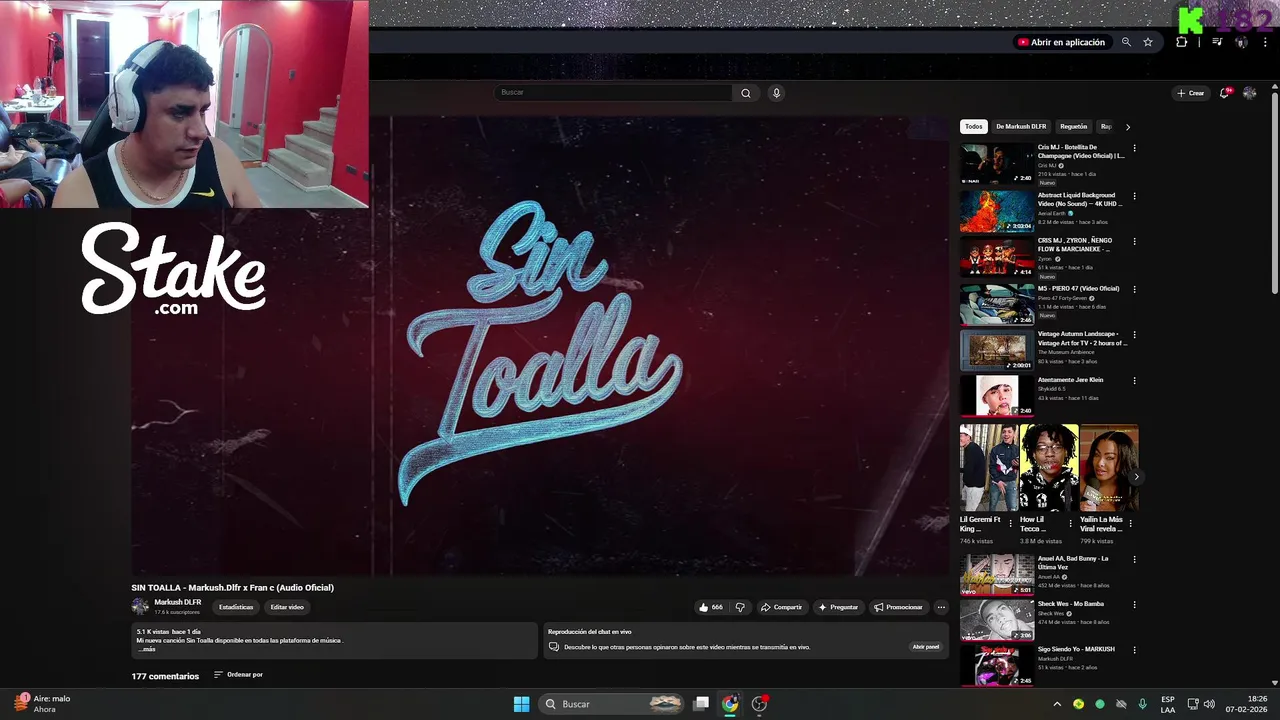The image size is (1280, 720).
Task: Open browser profile avatar
Action: [x=1241, y=42]
